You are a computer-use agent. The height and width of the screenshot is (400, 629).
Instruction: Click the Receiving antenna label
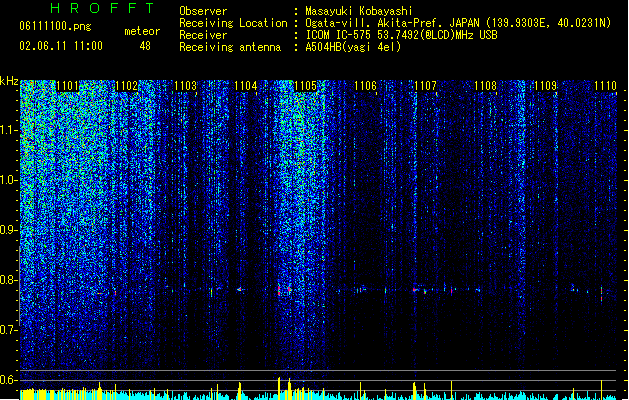point(230,47)
